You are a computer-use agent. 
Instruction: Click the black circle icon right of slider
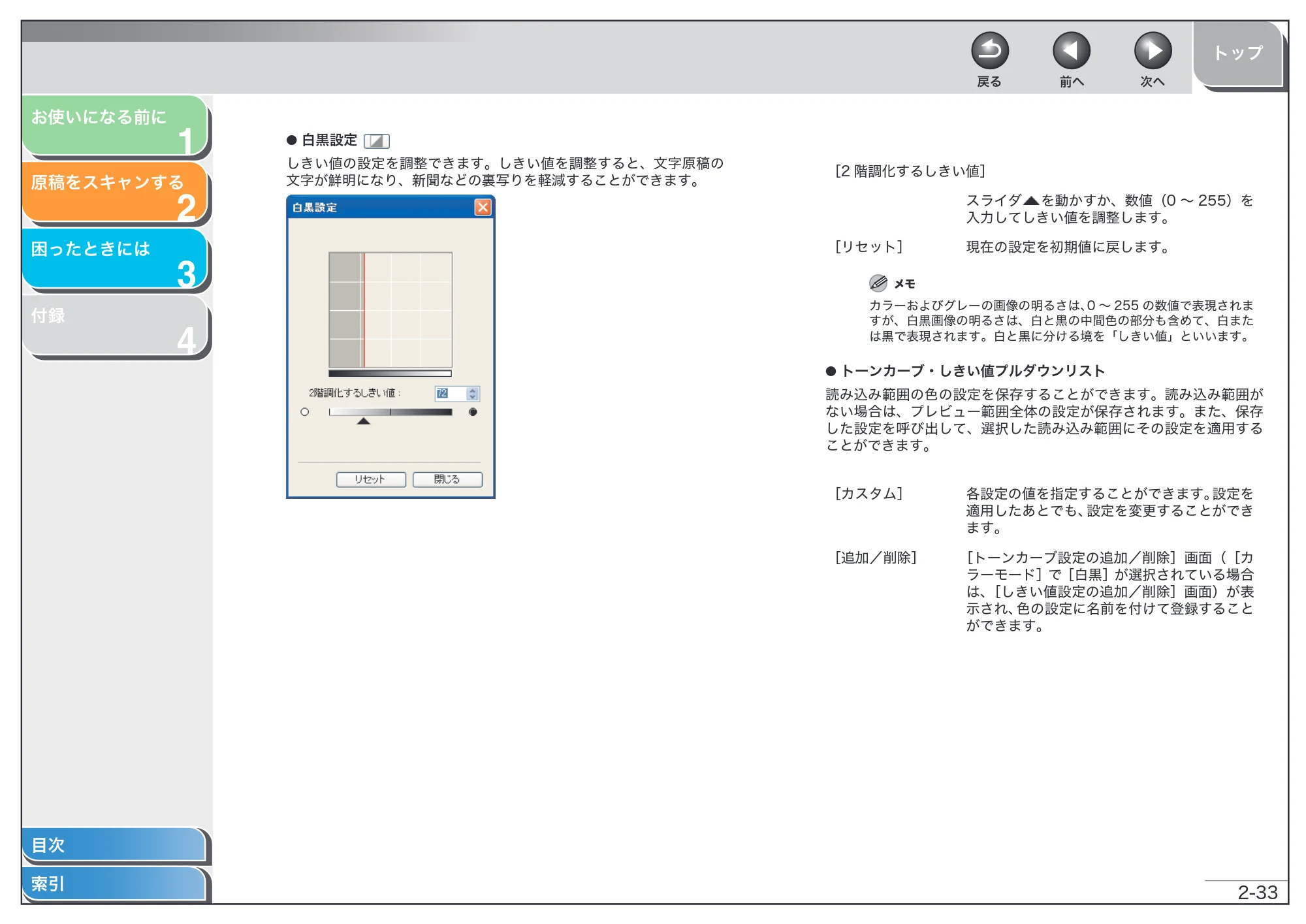pos(473,412)
